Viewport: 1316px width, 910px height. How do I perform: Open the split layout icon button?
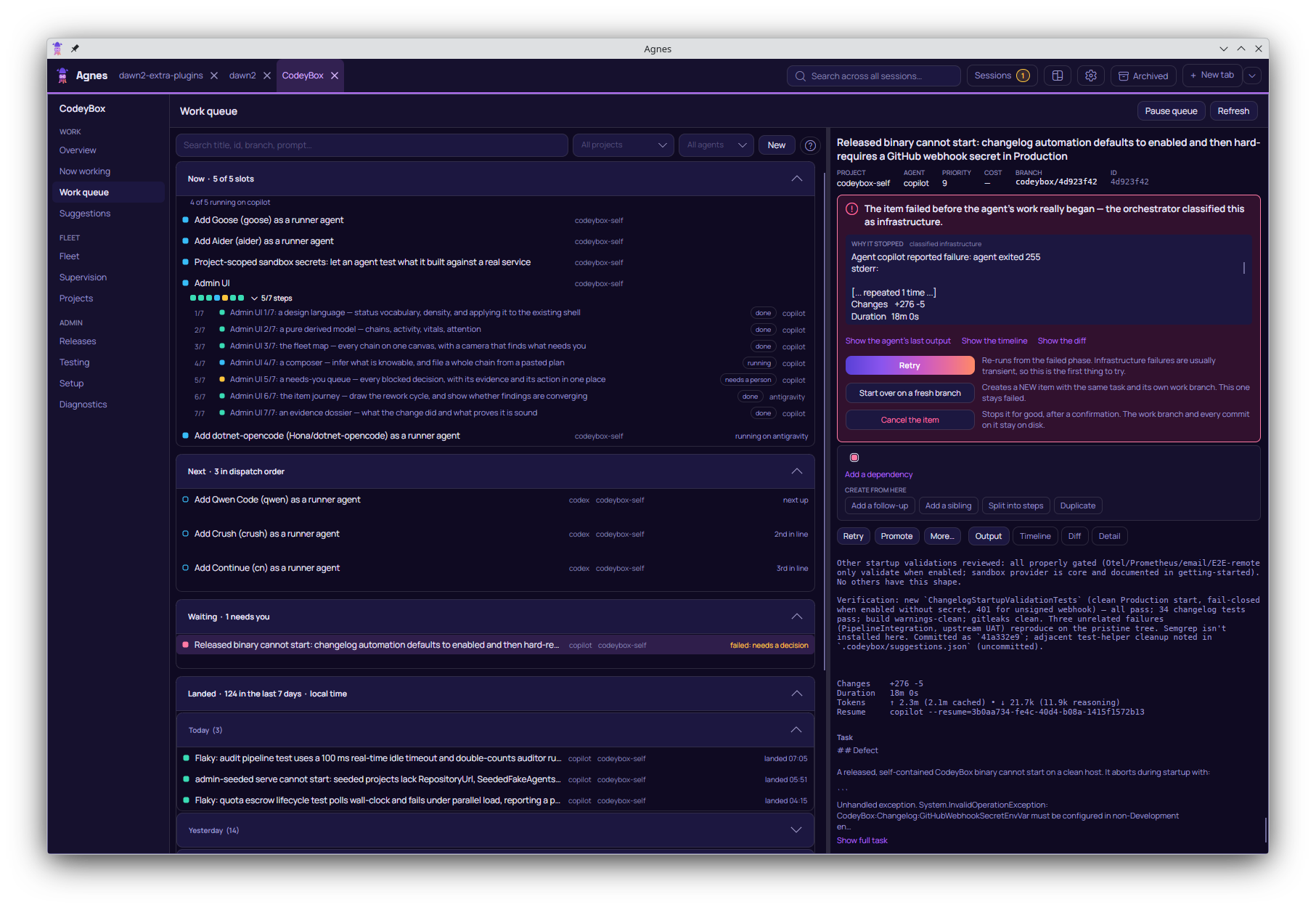1058,76
